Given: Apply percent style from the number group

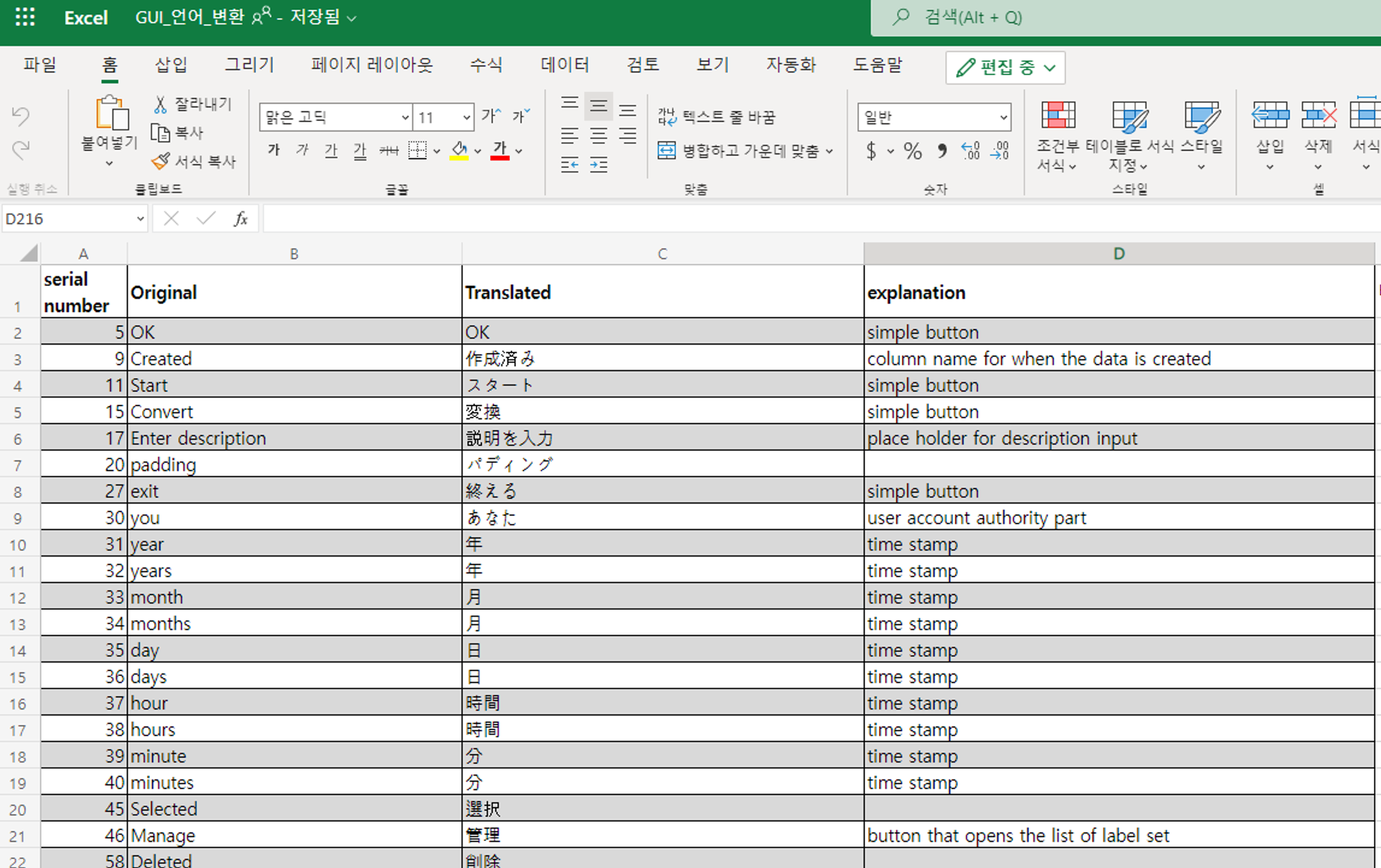Looking at the screenshot, I should (x=913, y=152).
